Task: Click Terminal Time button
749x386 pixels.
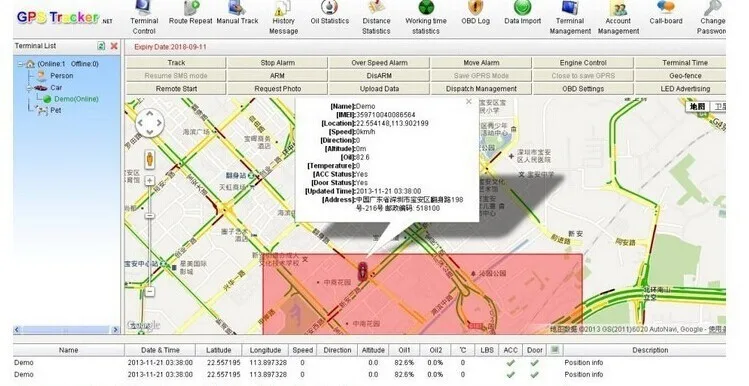Action: coord(681,63)
